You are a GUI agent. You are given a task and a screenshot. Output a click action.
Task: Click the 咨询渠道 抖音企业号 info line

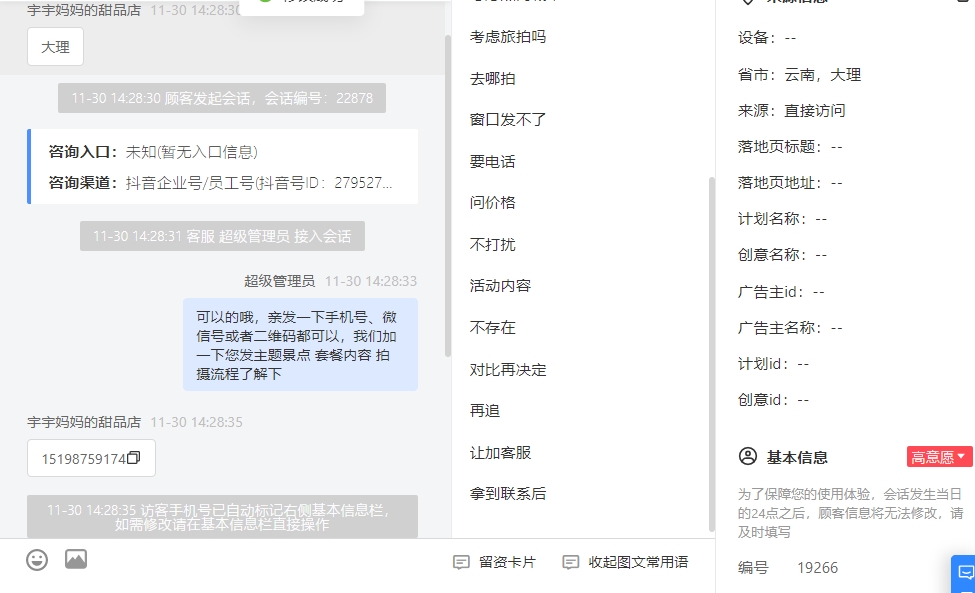(220, 183)
